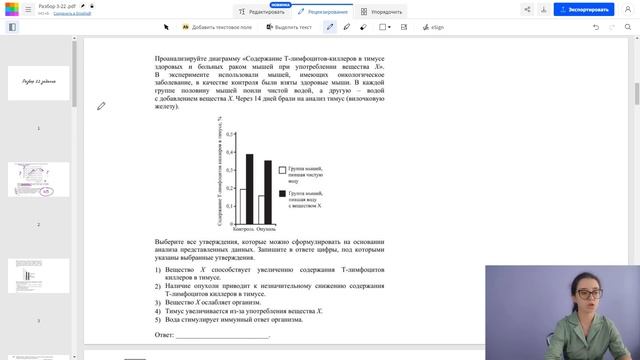Screen dimensions: 640x360
Task: Open the eSign tool
Action: [x=433, y=27]
